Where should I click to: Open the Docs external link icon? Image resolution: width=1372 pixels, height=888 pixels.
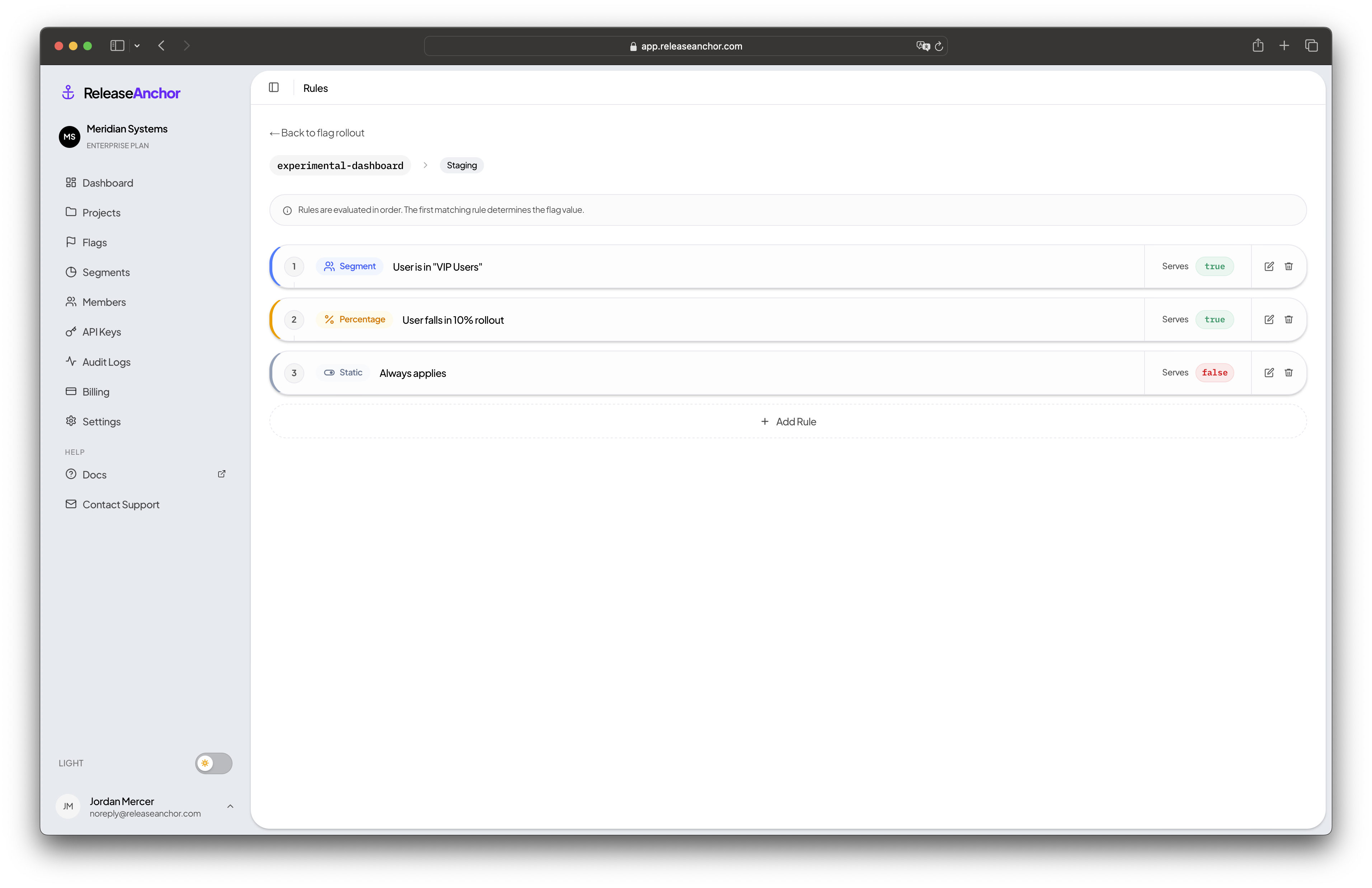(x=221, y=474)
